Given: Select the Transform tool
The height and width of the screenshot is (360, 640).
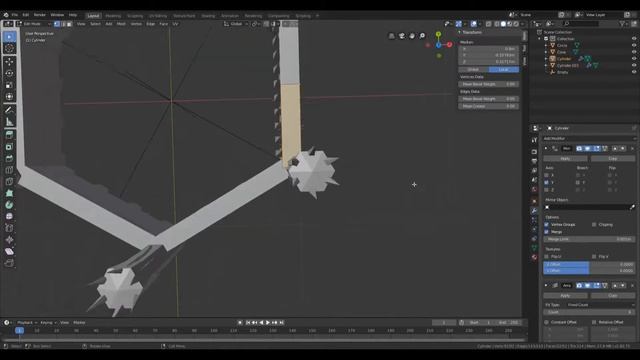Looking at the screenshot, I should coord(9,97).
